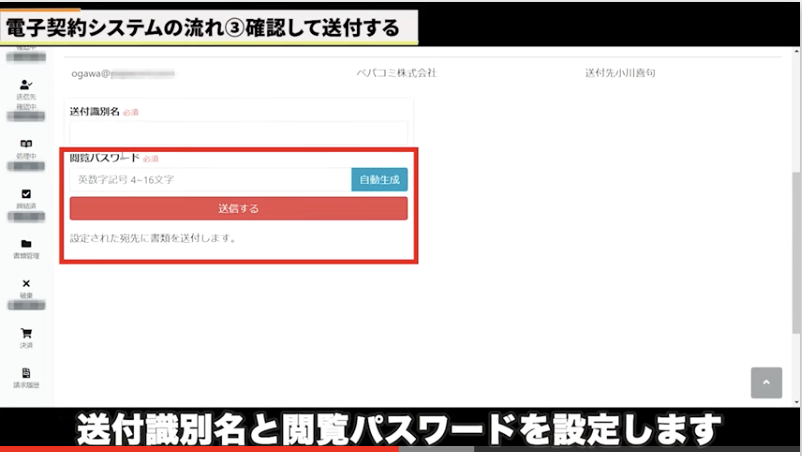Image resolution: width=802 pixels, height=456 pixels.
Task: Click the 送付識別名 field label
Action: click(x=95, y=111)
